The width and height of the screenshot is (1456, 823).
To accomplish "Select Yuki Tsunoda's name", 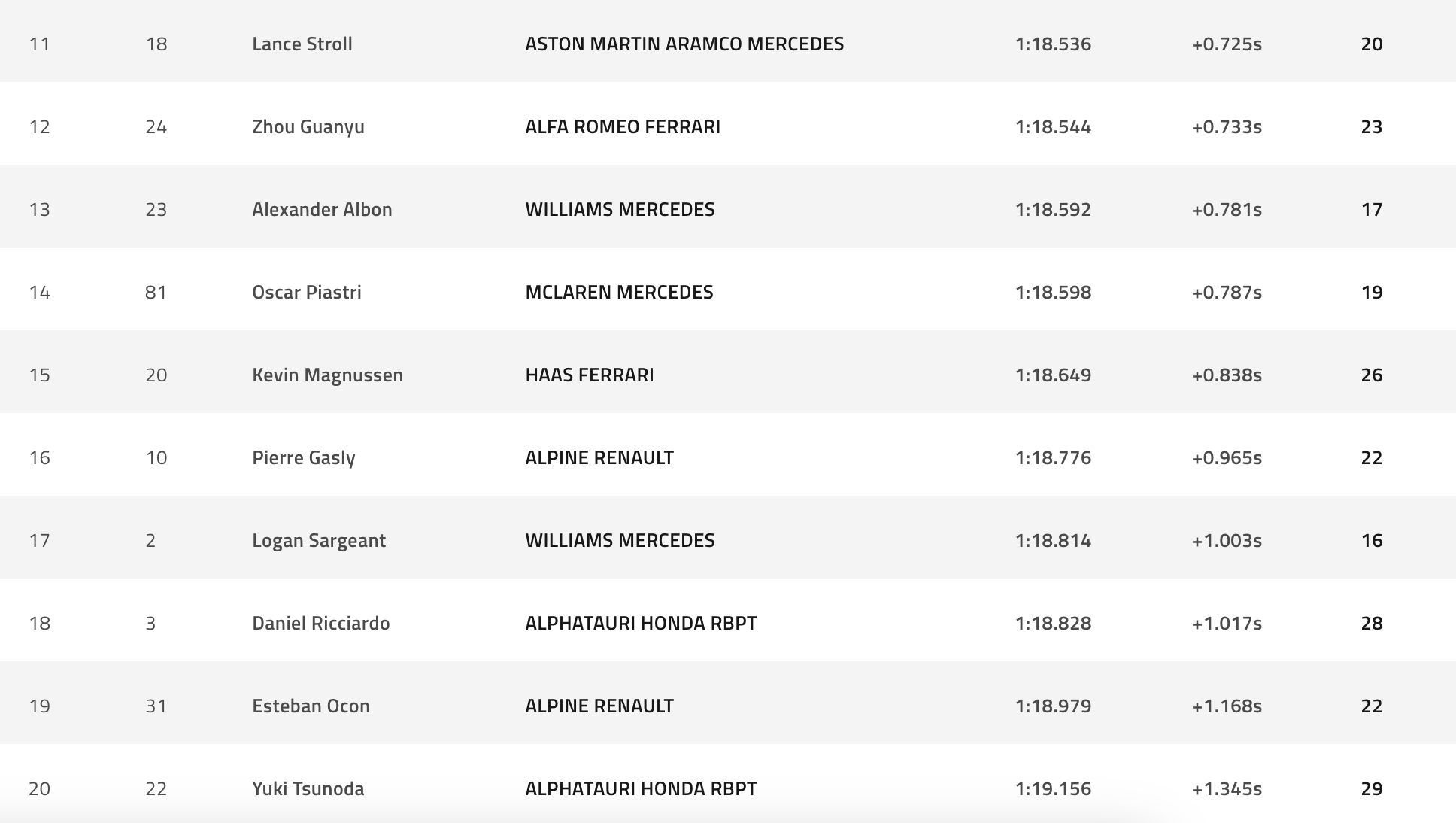I will (x=308, y=788).
